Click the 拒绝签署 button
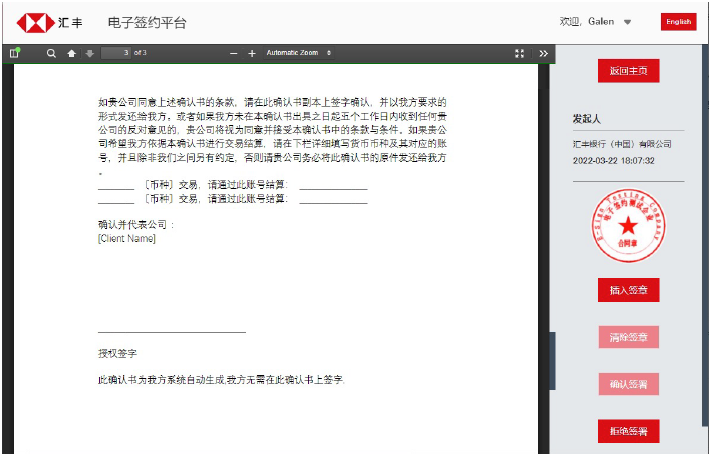 click(x=628, y=431)
